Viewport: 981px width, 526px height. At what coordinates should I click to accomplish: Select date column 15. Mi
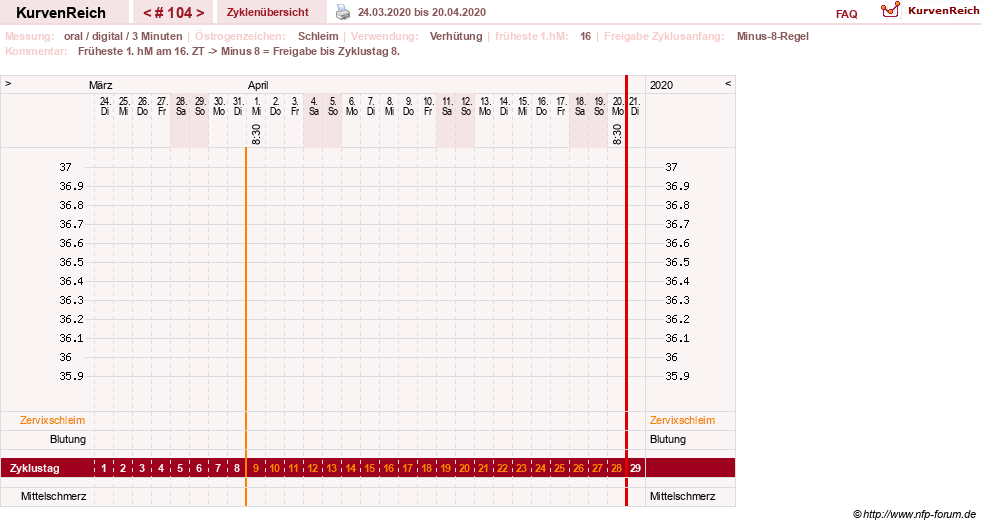pos(523,106)
